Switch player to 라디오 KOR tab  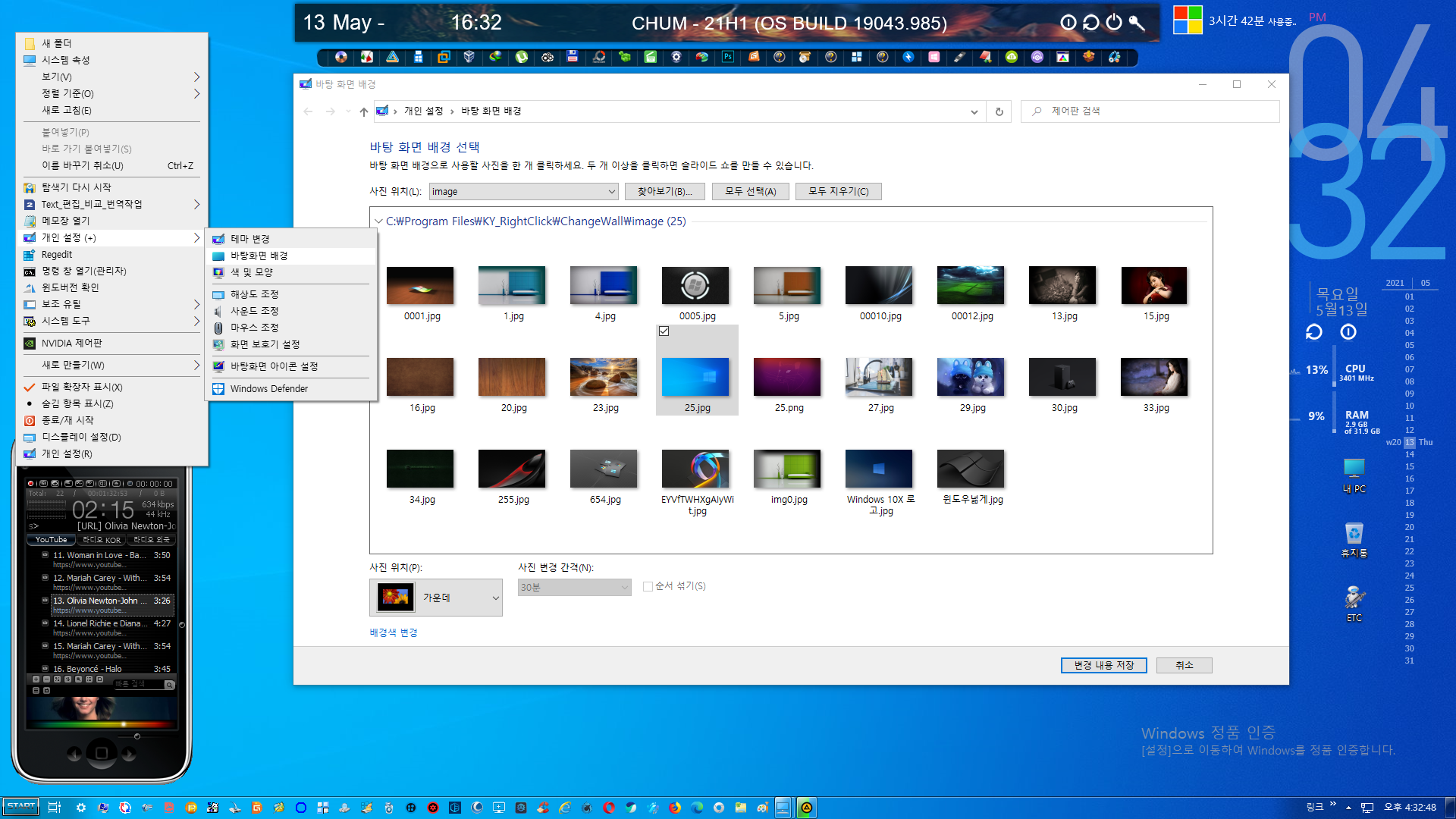(102, 540)
